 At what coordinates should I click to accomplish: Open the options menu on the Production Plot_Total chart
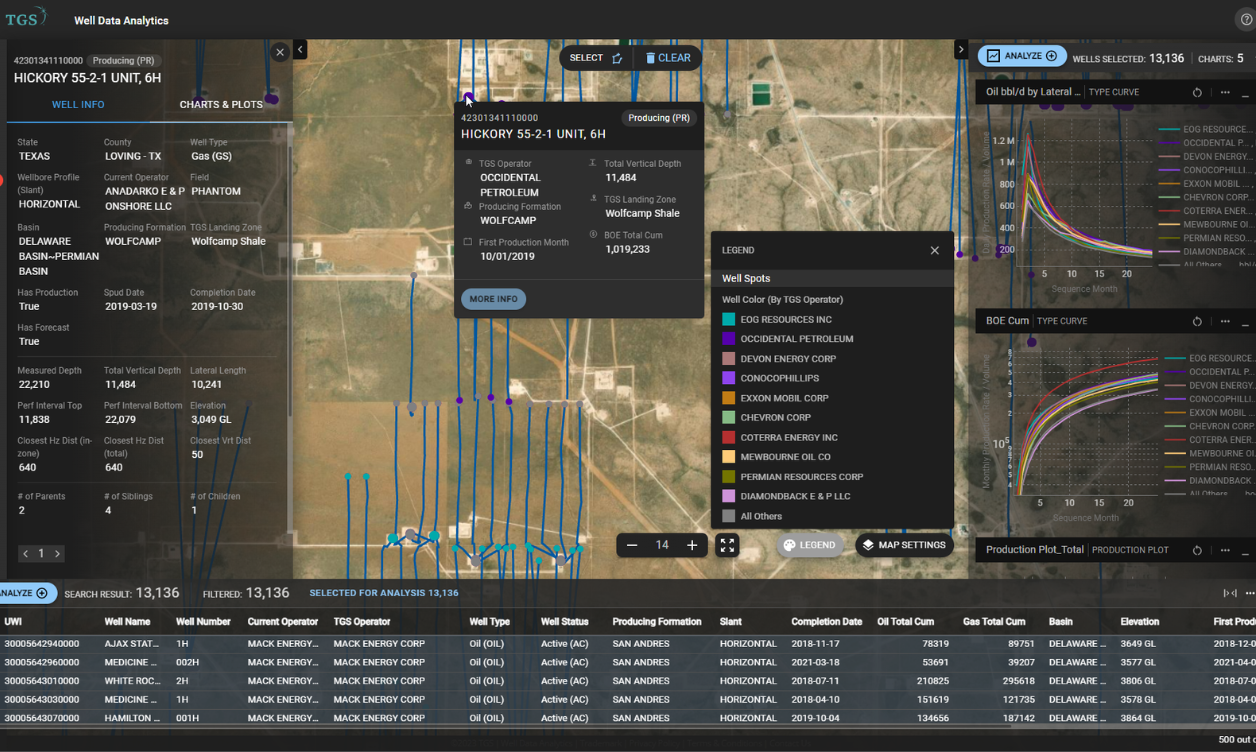tap(1225, 550)
